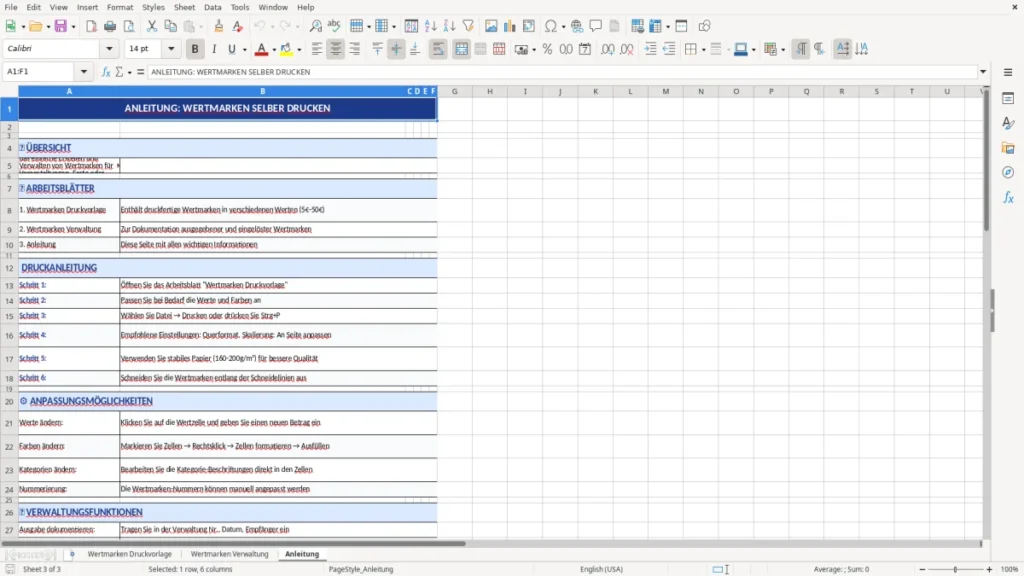Sort descending Z to A
The width and height of the screenshot is (1024, 576).
tap(449, 26)
